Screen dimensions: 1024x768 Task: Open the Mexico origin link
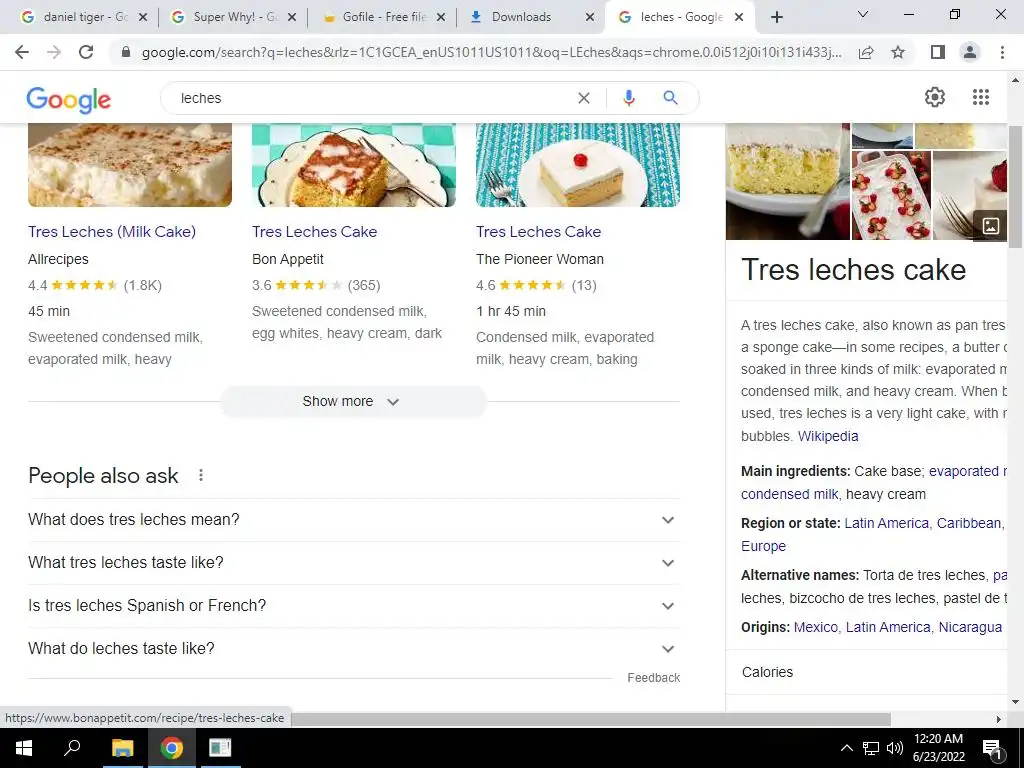pos(815,628)
